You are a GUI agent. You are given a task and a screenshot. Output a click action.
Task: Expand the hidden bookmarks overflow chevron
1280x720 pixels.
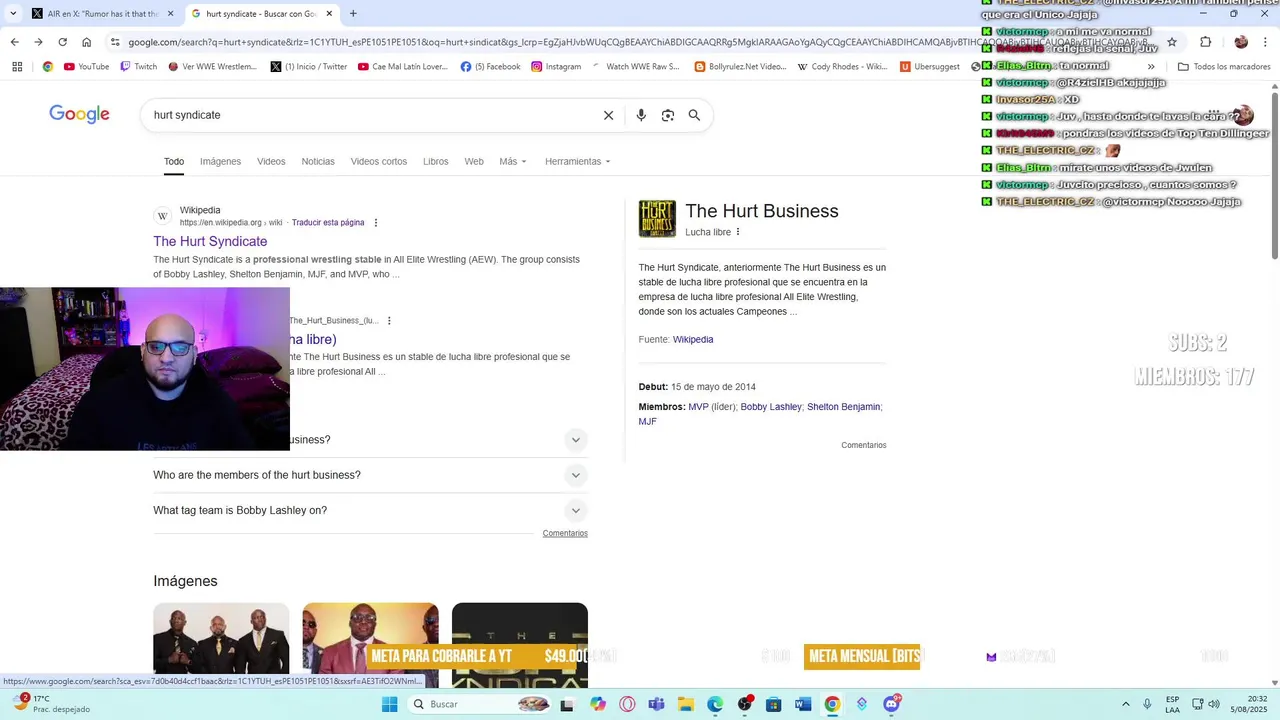click(x=1151, y=67)
